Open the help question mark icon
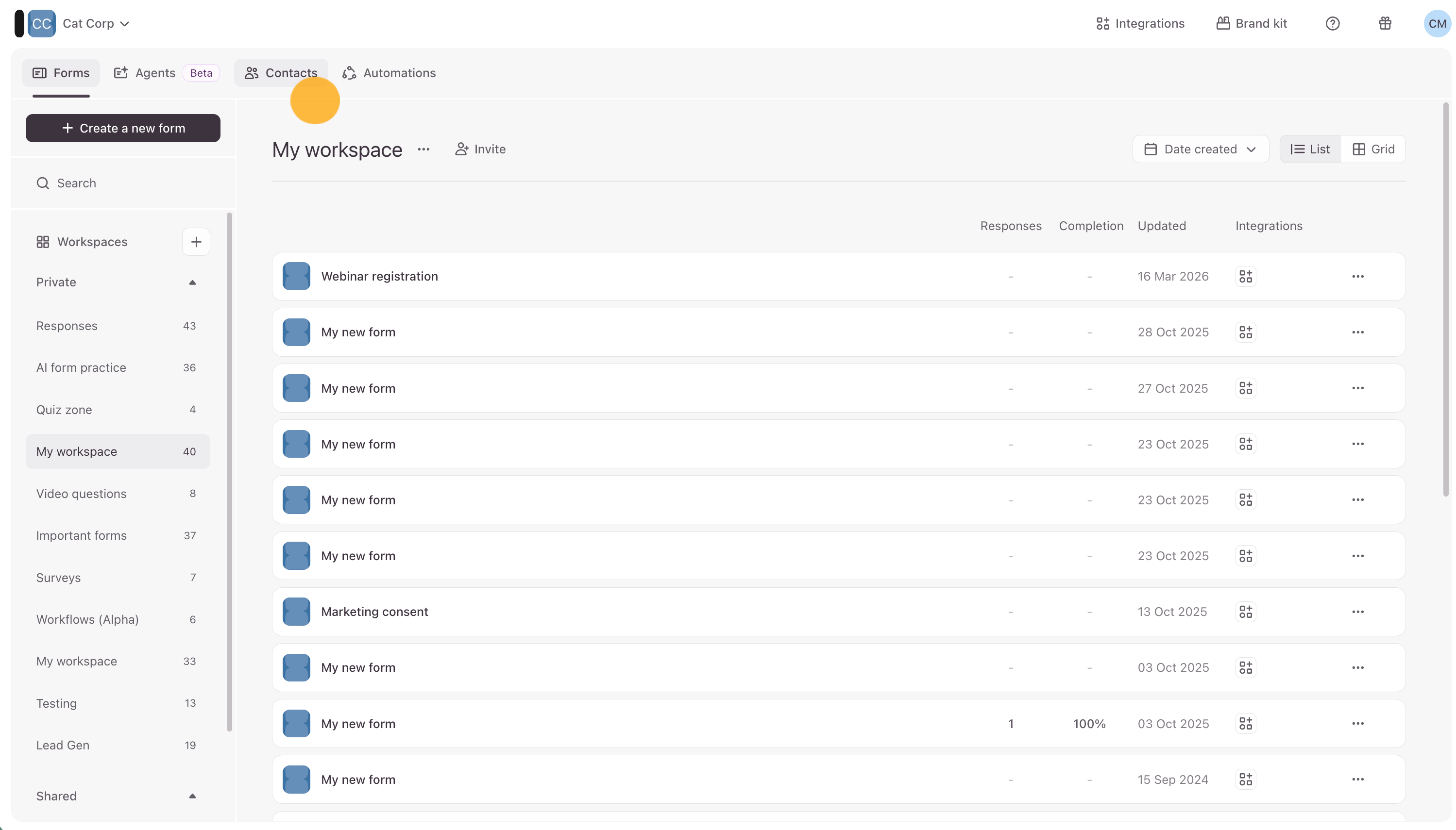This screenshot has height=830, width=1456. click(1332, 23)
